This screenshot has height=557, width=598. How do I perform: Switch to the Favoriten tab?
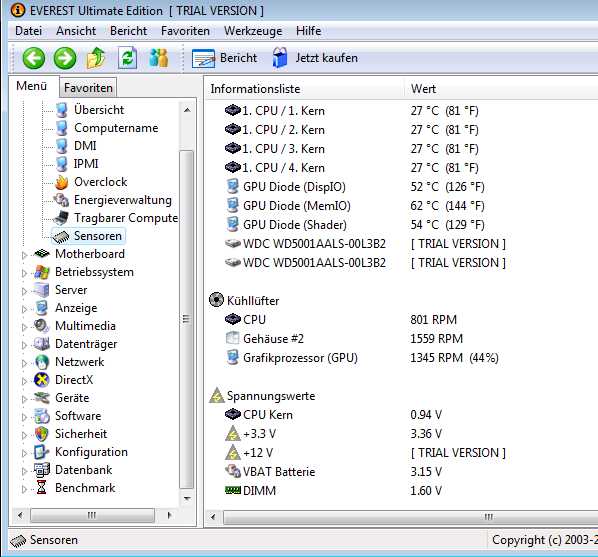(x=88, y=88)
